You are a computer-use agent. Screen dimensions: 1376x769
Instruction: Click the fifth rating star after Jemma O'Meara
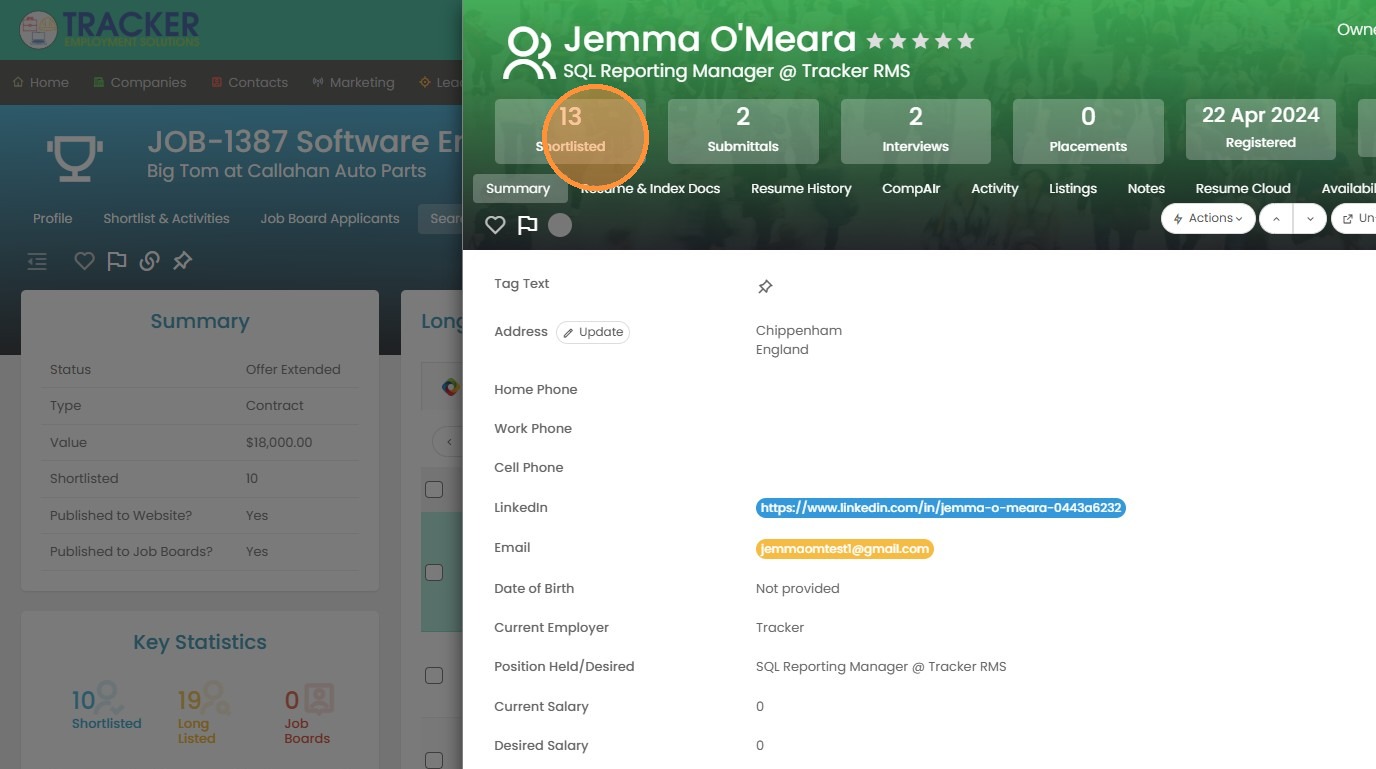[966, 41]
